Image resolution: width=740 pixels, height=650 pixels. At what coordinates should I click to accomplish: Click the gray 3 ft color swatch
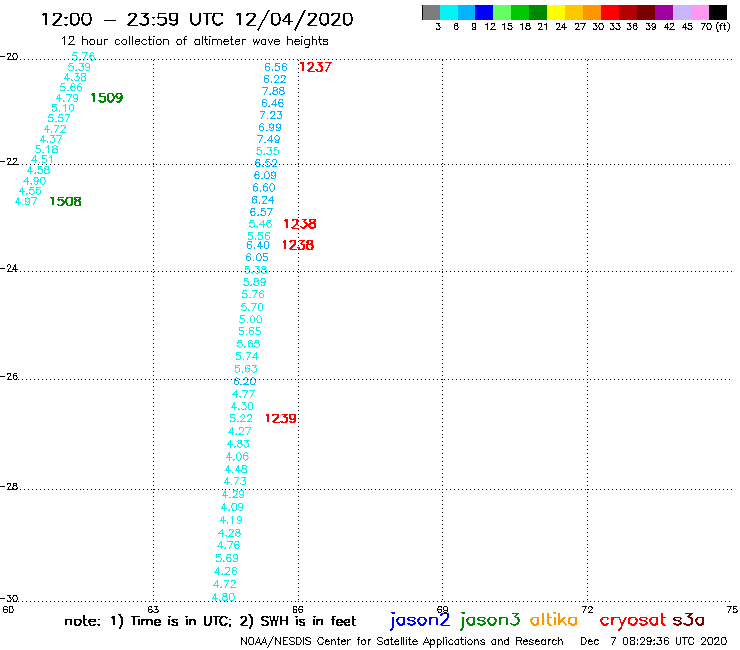tap(431, 12)
